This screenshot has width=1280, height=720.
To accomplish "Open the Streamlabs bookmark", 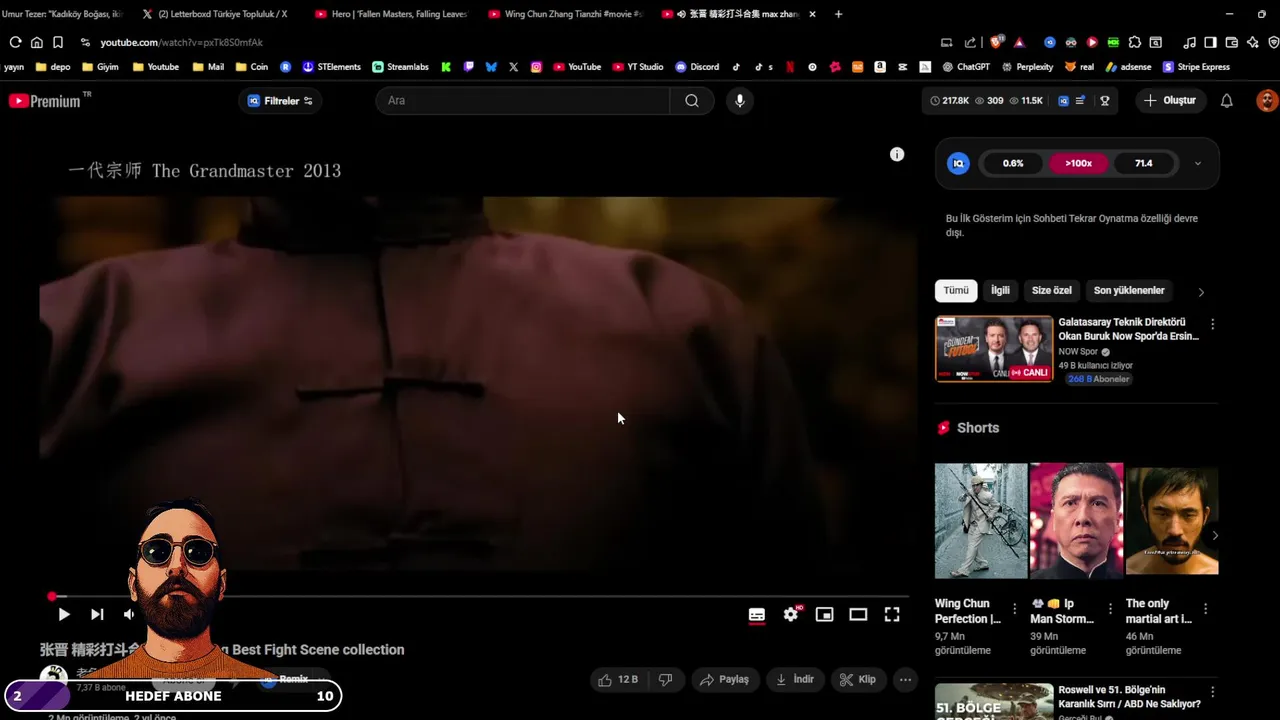I will 400,67.
